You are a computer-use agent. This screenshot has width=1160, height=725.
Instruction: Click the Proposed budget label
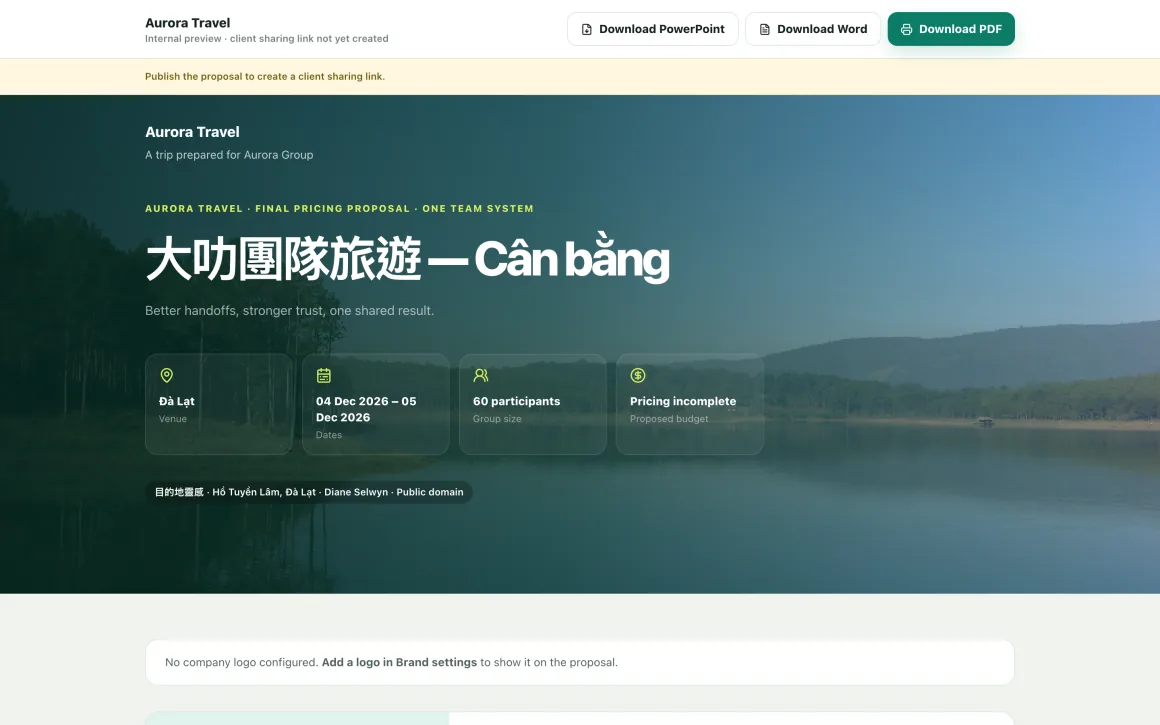(669, 419)
